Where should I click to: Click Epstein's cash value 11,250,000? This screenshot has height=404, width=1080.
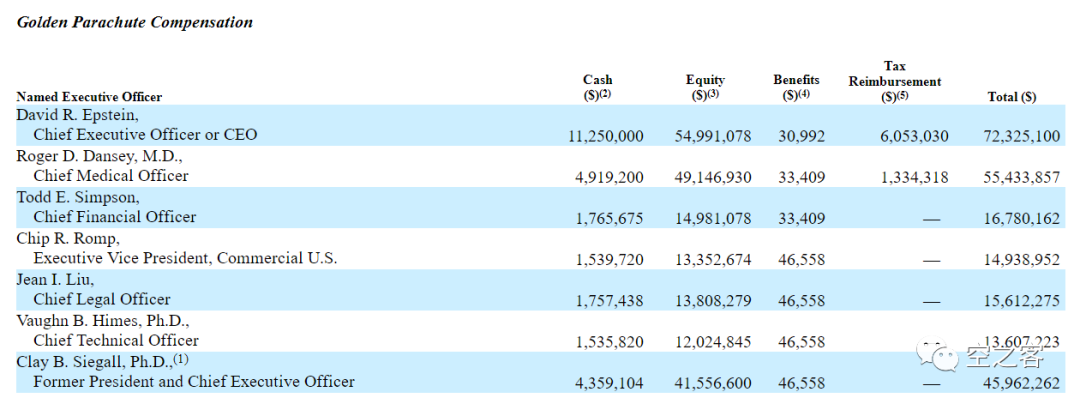point(610,135)
